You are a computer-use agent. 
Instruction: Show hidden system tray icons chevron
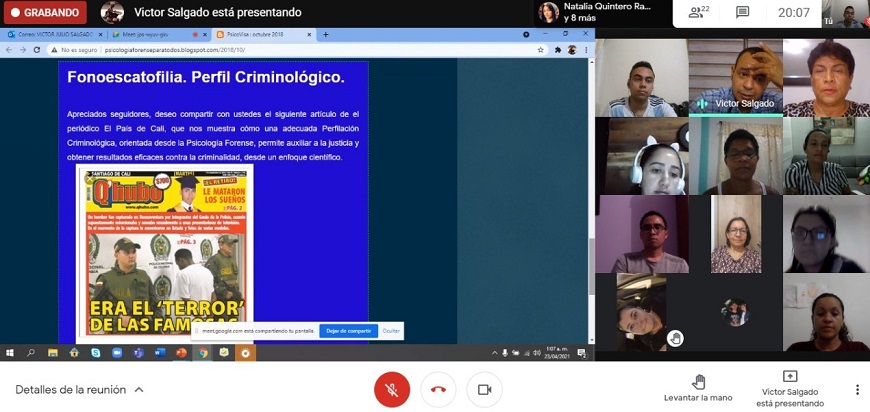495,353
